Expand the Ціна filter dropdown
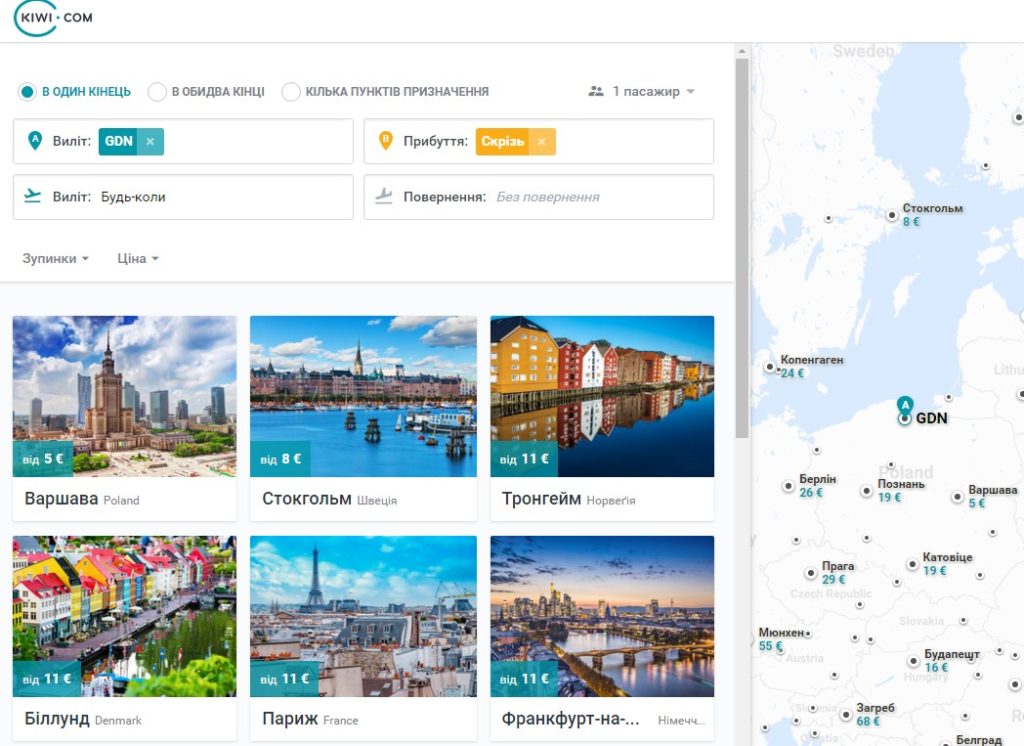The width and height of the screenshot is (1024, 746). [138, 259]
